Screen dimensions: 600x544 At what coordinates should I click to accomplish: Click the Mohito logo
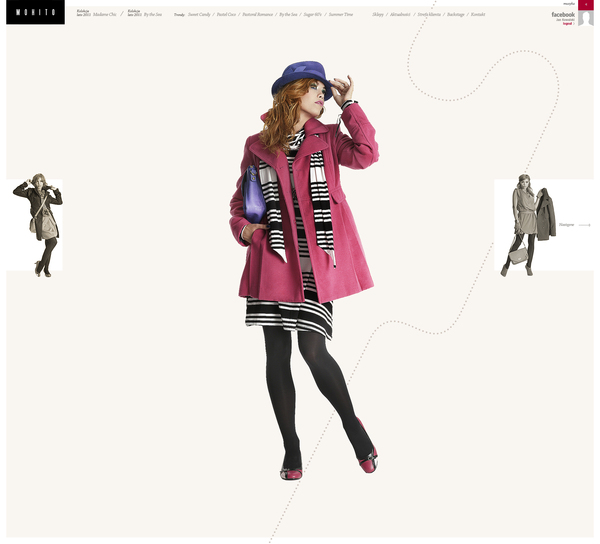(x=32, y=13)
